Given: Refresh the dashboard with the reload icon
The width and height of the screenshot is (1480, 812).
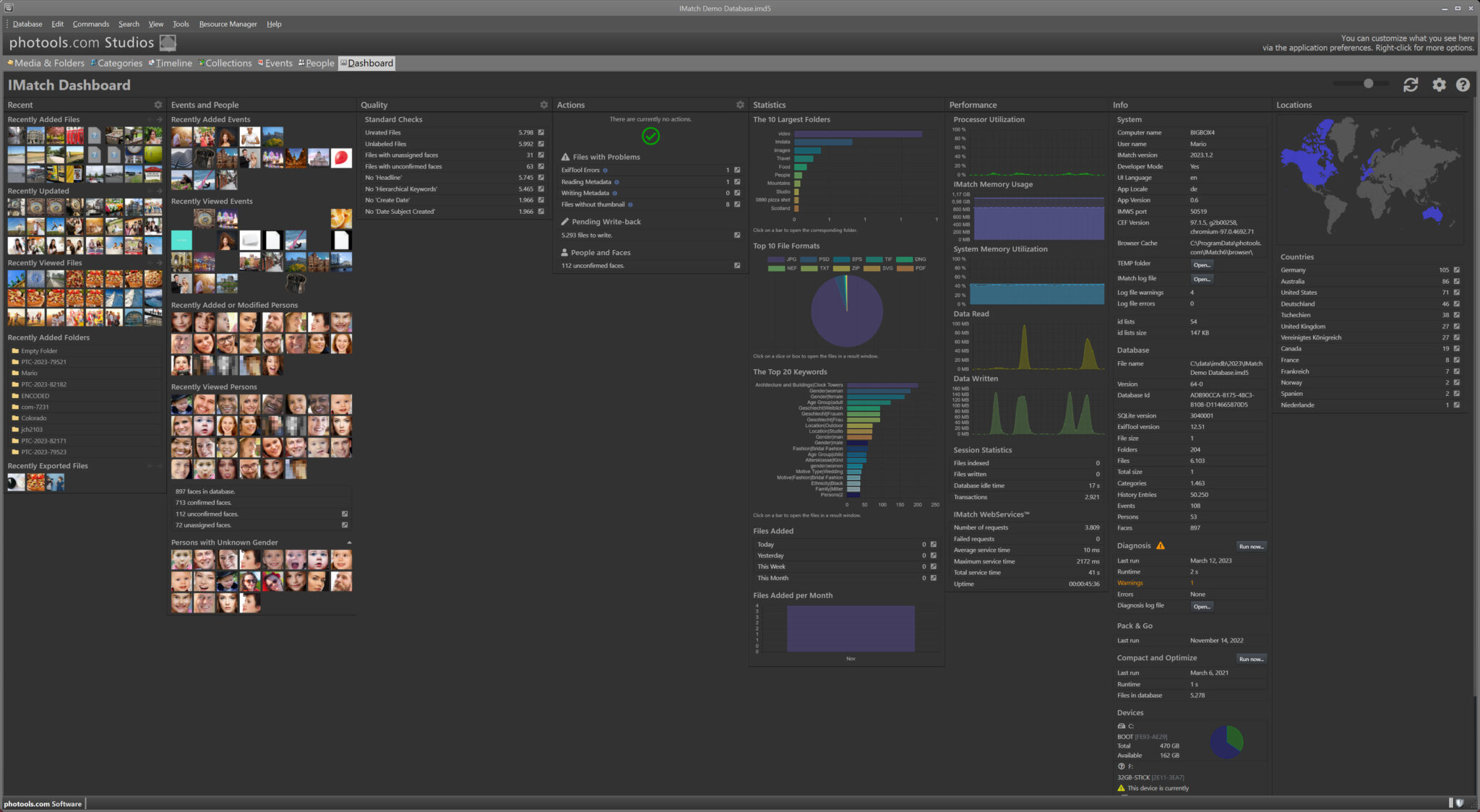Looking at the screenshot, I should point(1411,85).
